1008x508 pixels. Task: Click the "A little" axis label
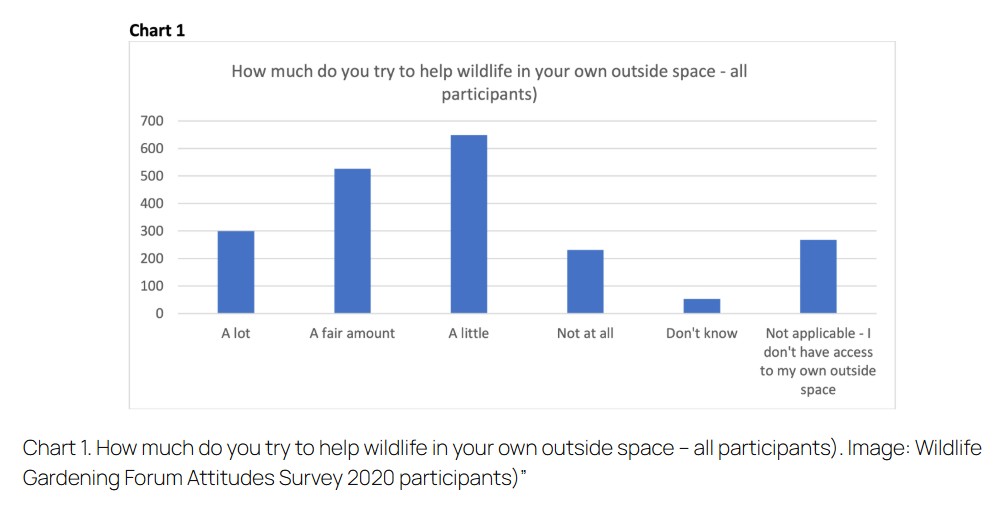pos(468,333)
